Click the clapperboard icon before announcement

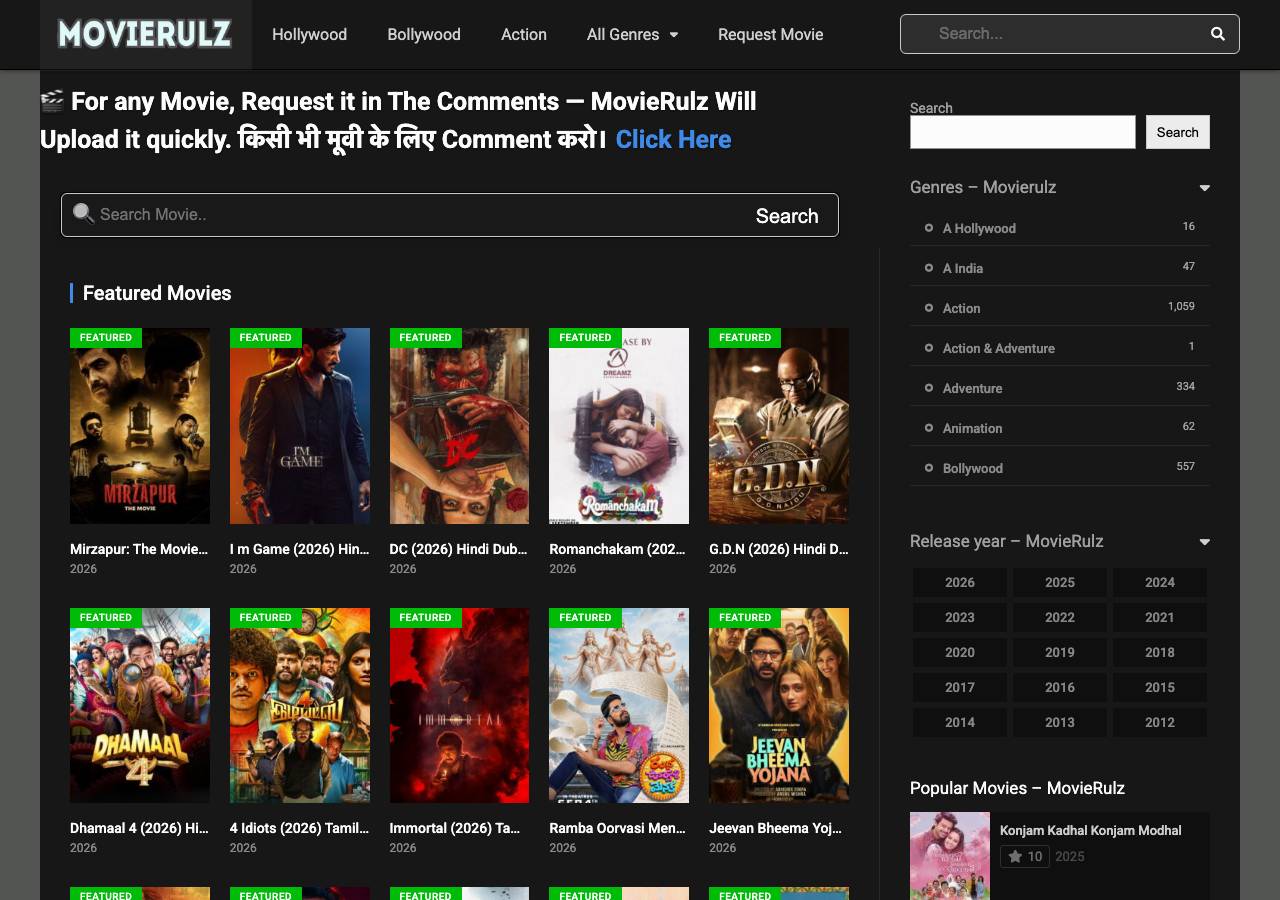[x=52, y=100]
